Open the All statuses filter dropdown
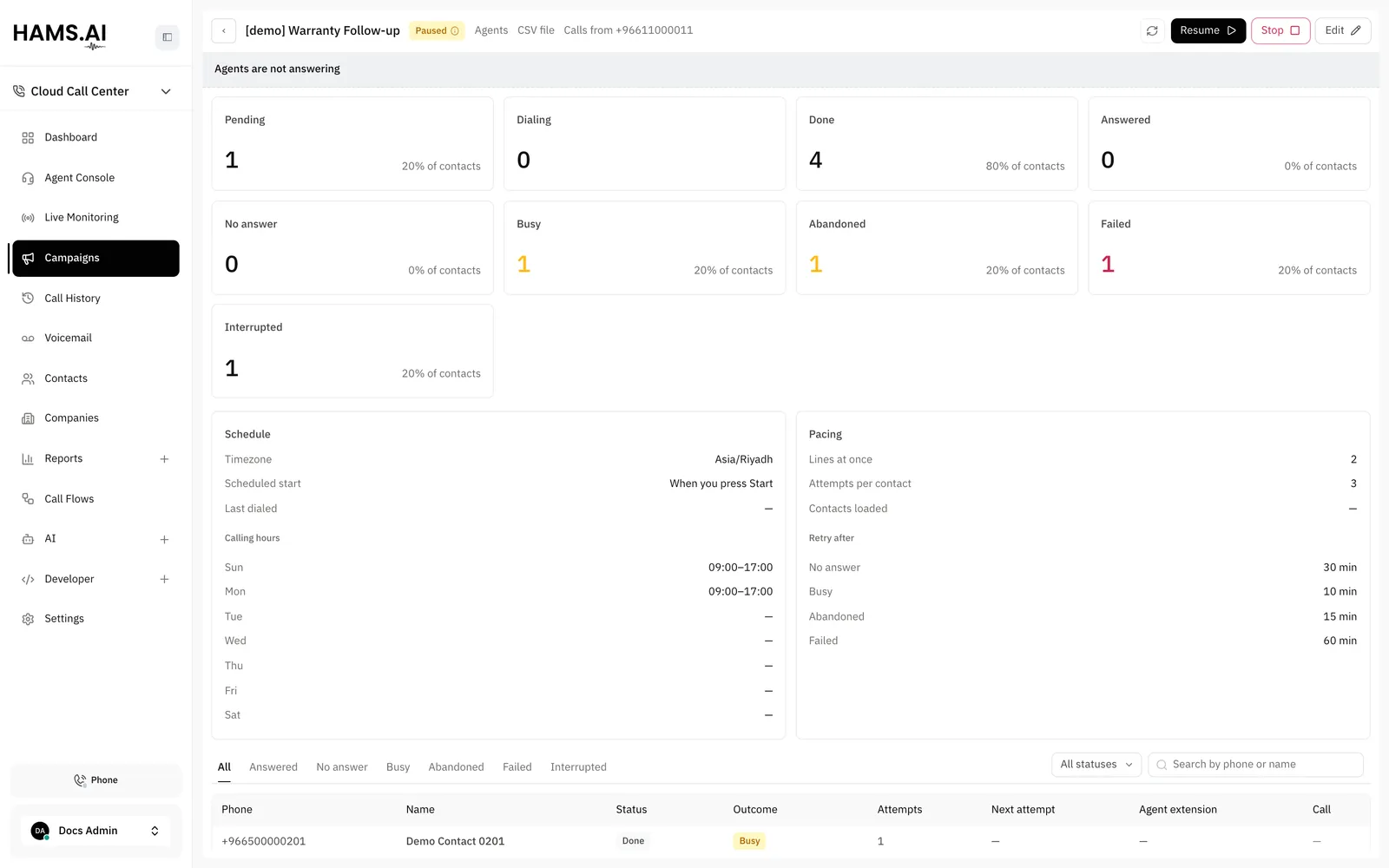Screen dimensions: 1389x868 click(1096, 765)
